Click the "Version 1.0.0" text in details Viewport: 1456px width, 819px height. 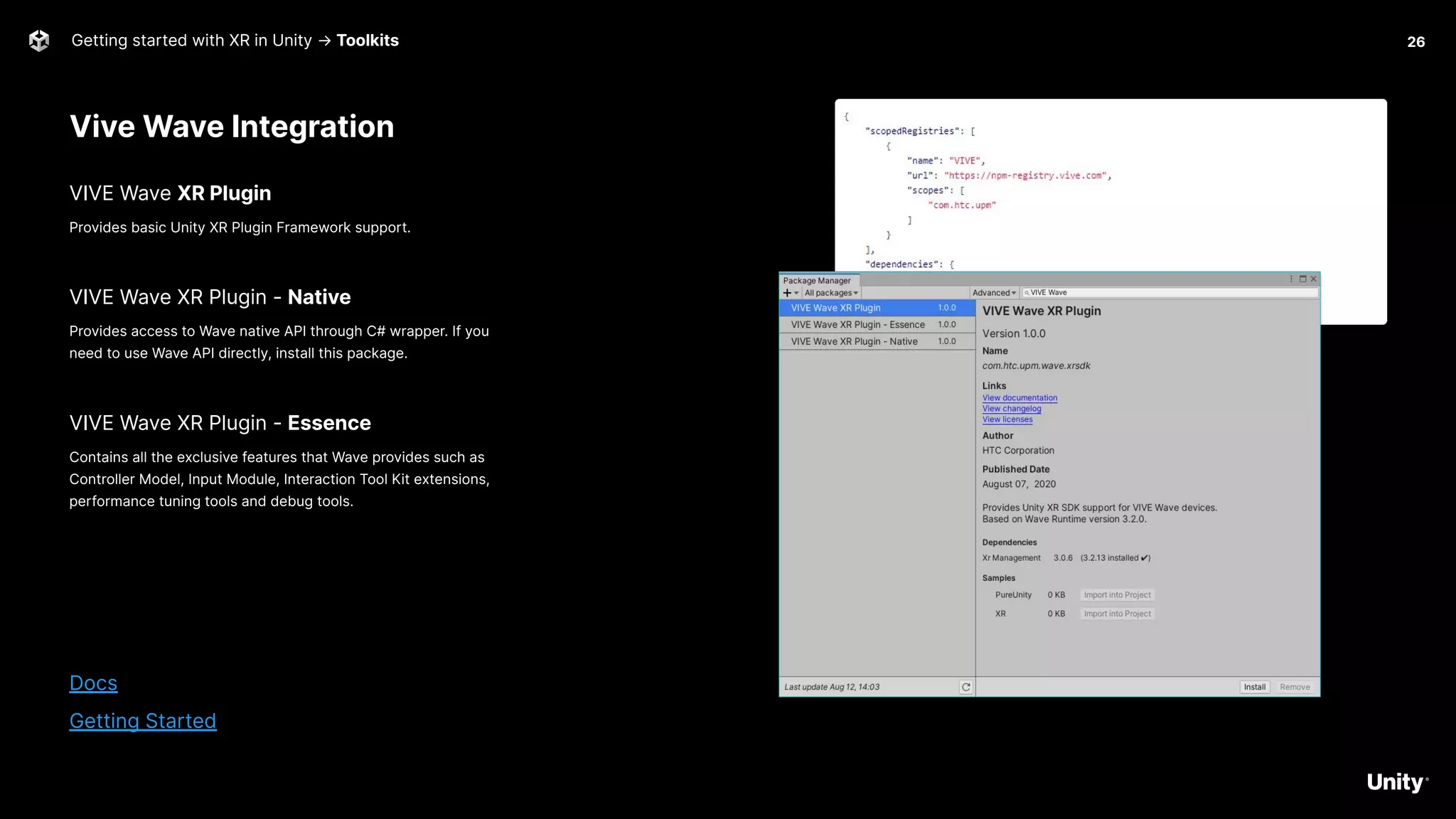[x=1014, y=333]
